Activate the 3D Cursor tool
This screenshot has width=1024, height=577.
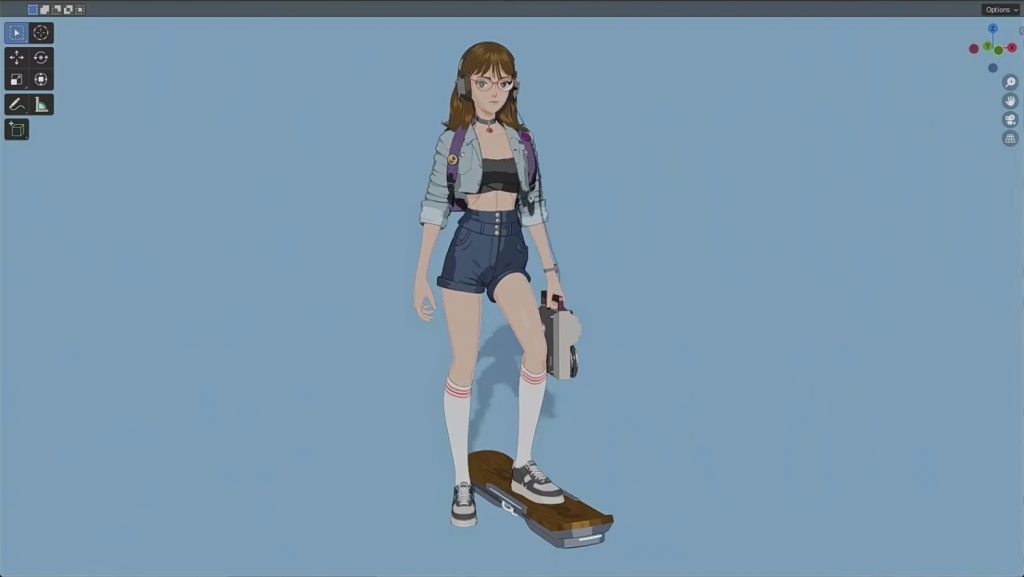pos(40,33)
